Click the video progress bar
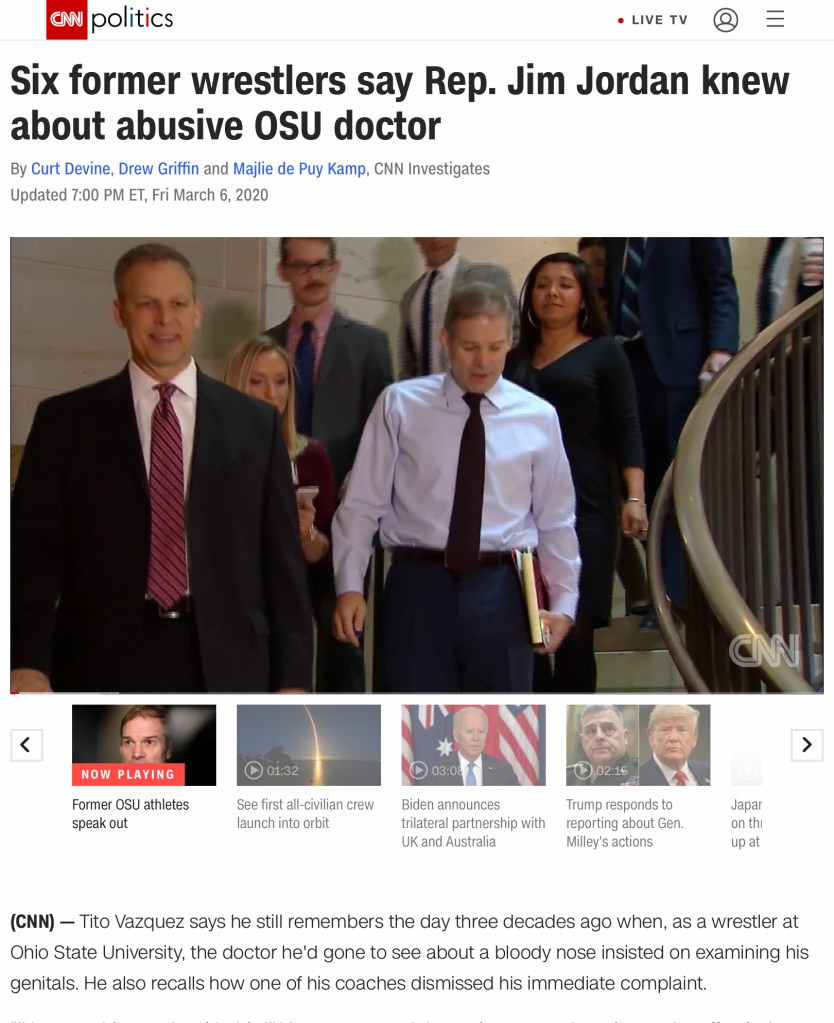The height and width of the screenshot is (1023, 834). (x=417, y=692)
